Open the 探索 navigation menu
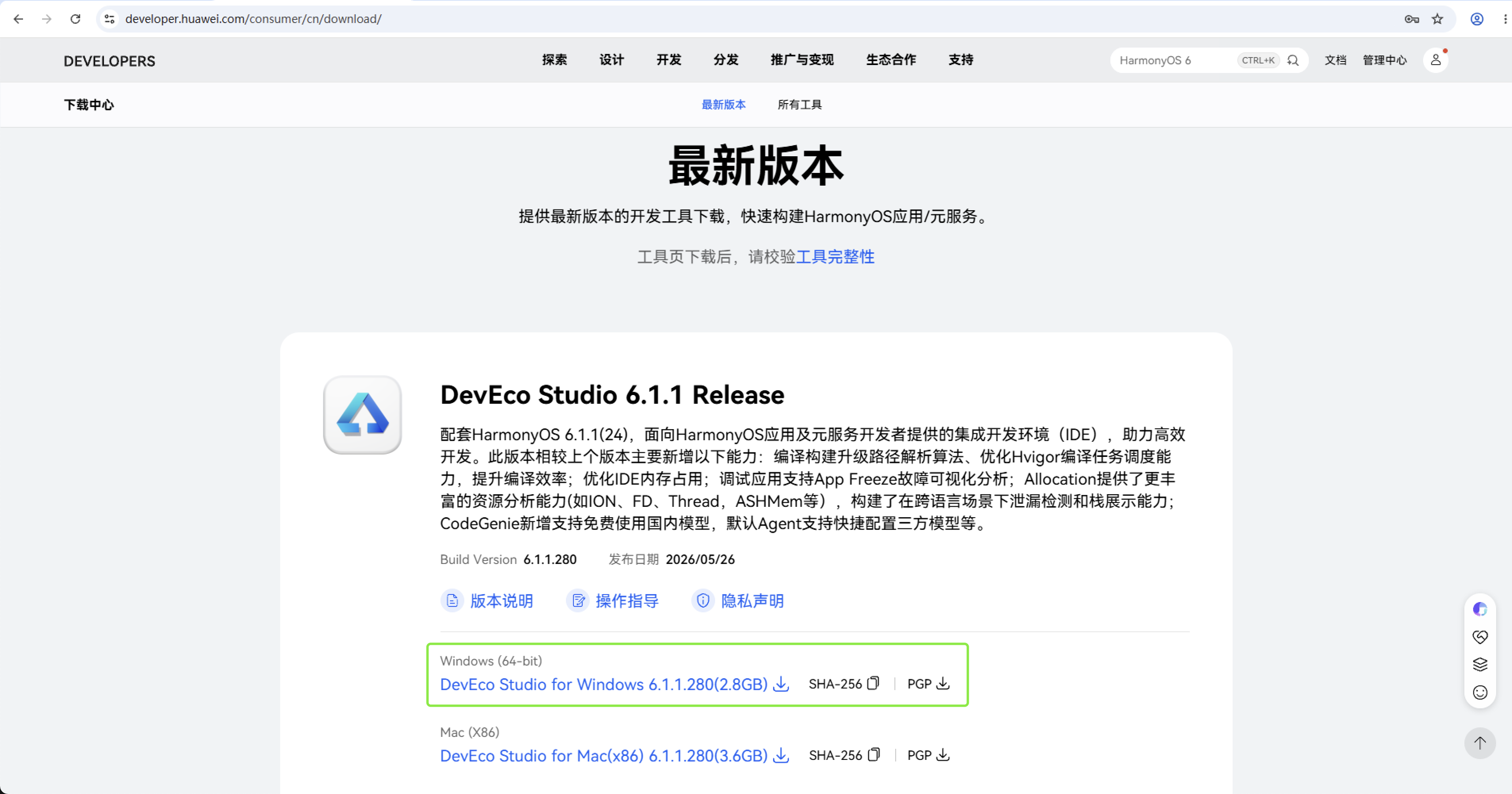The image size is (1512, 794). point(554,60)
